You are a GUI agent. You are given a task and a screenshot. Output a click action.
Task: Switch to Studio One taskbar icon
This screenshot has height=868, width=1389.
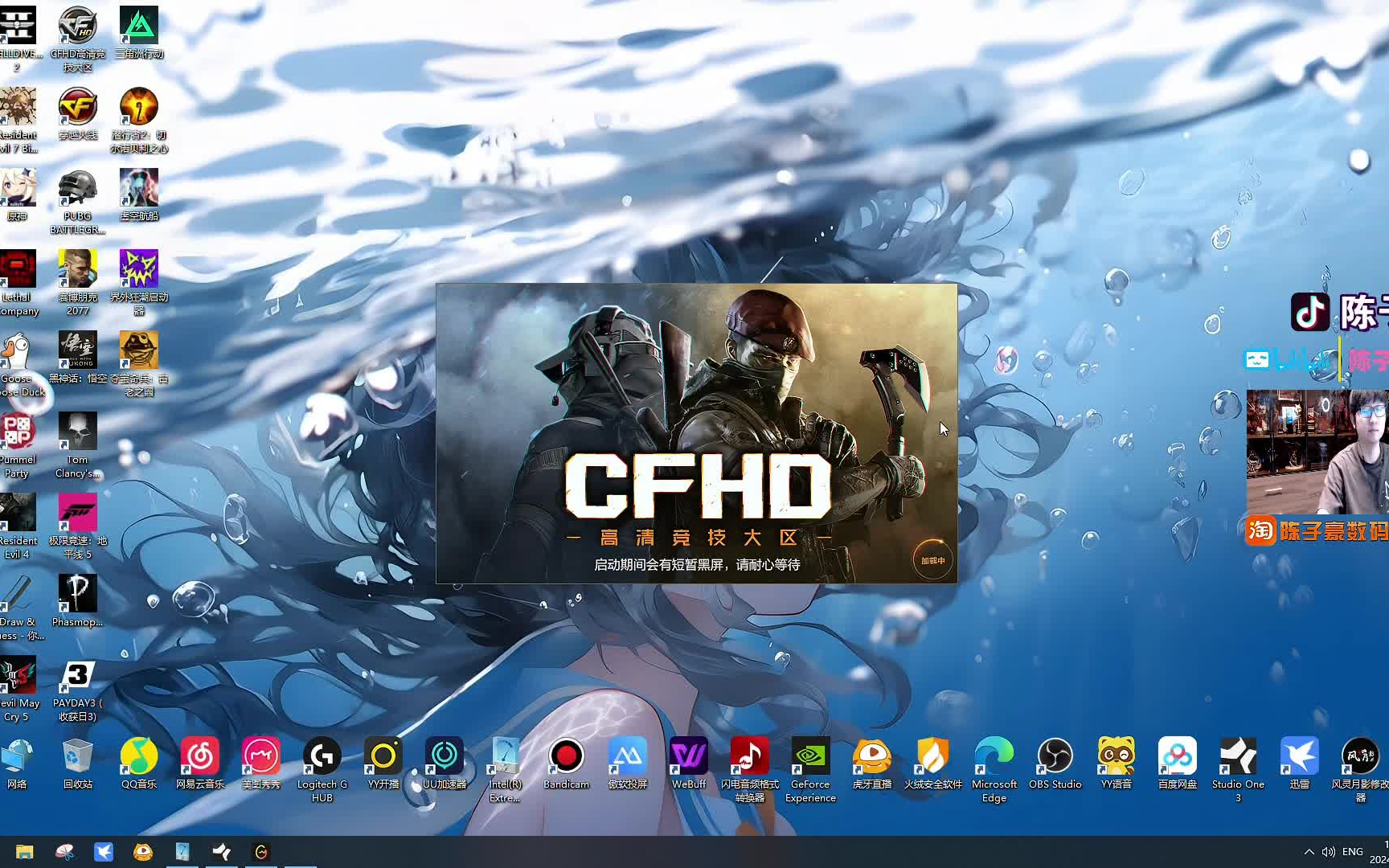coord(222,852)
